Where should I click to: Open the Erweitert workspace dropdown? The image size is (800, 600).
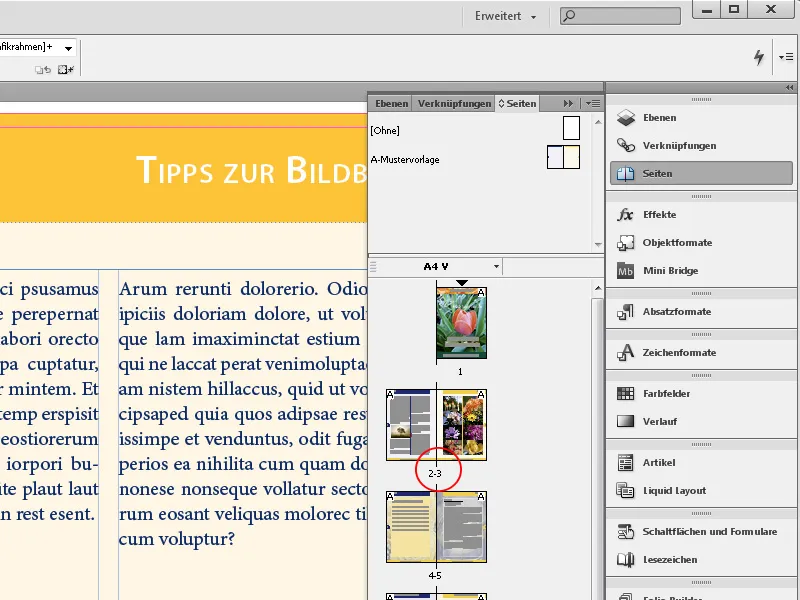point(508,16)
